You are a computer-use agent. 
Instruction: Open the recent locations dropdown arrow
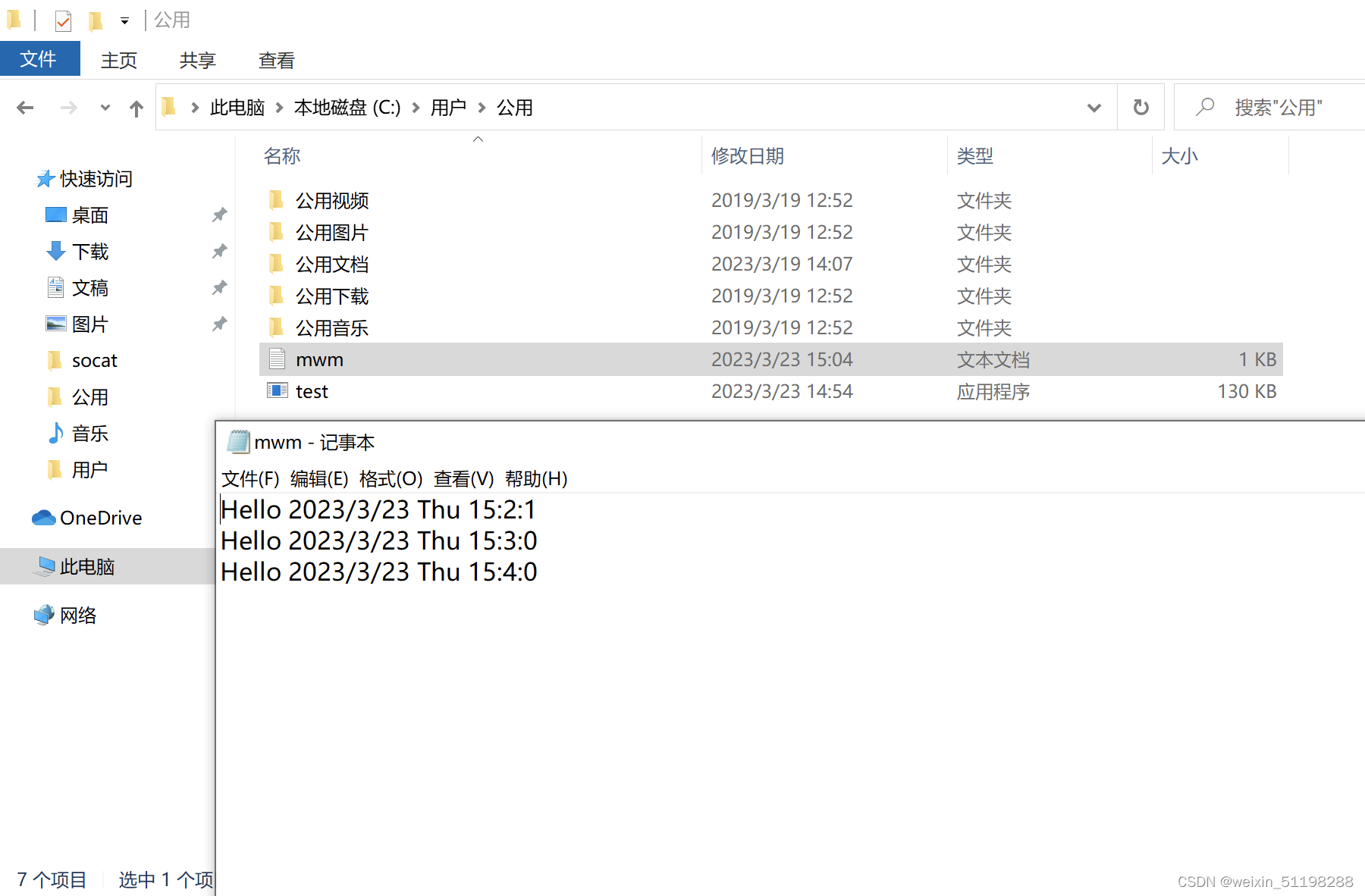pyautogui.click(x=105, y=108)
